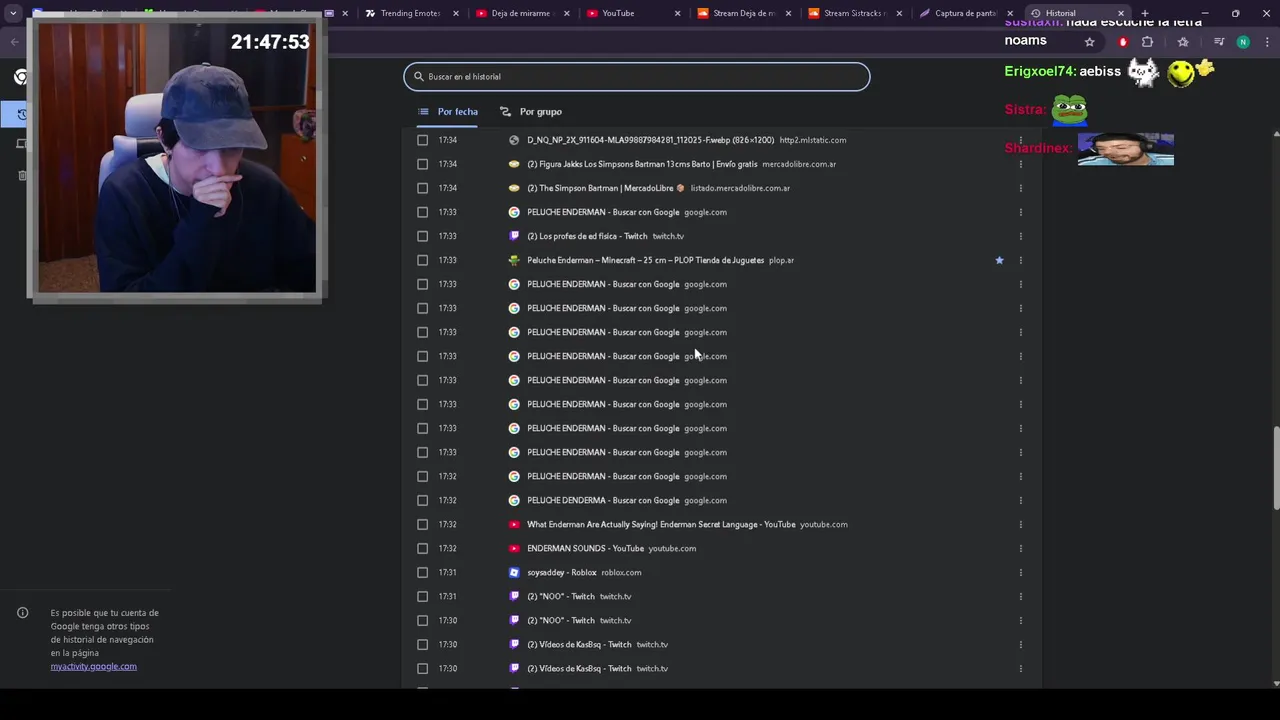Image resolution: width=1280 pixels, height=720 pixels.
Task: Open three-dot menu for Figura Jakks row
Action: (1020, 164)
